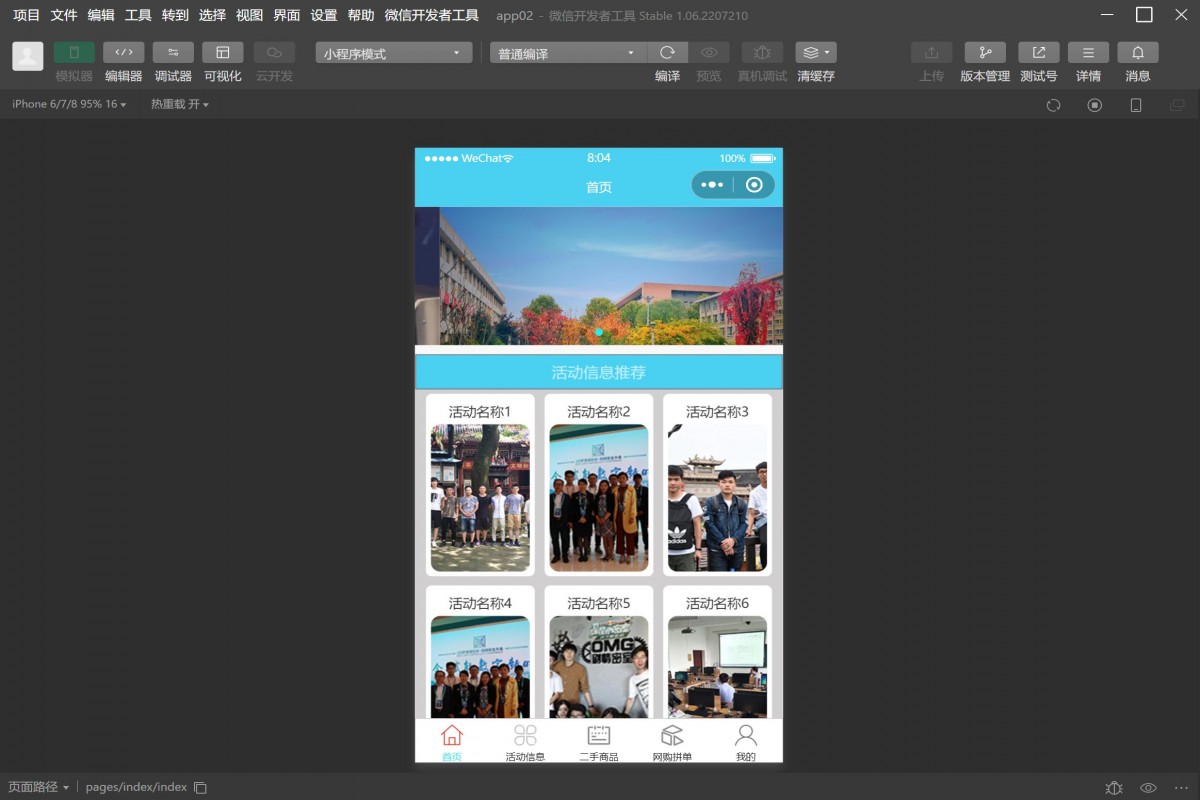Click the capsule more-options button in the simulator

tap(713, 185)
